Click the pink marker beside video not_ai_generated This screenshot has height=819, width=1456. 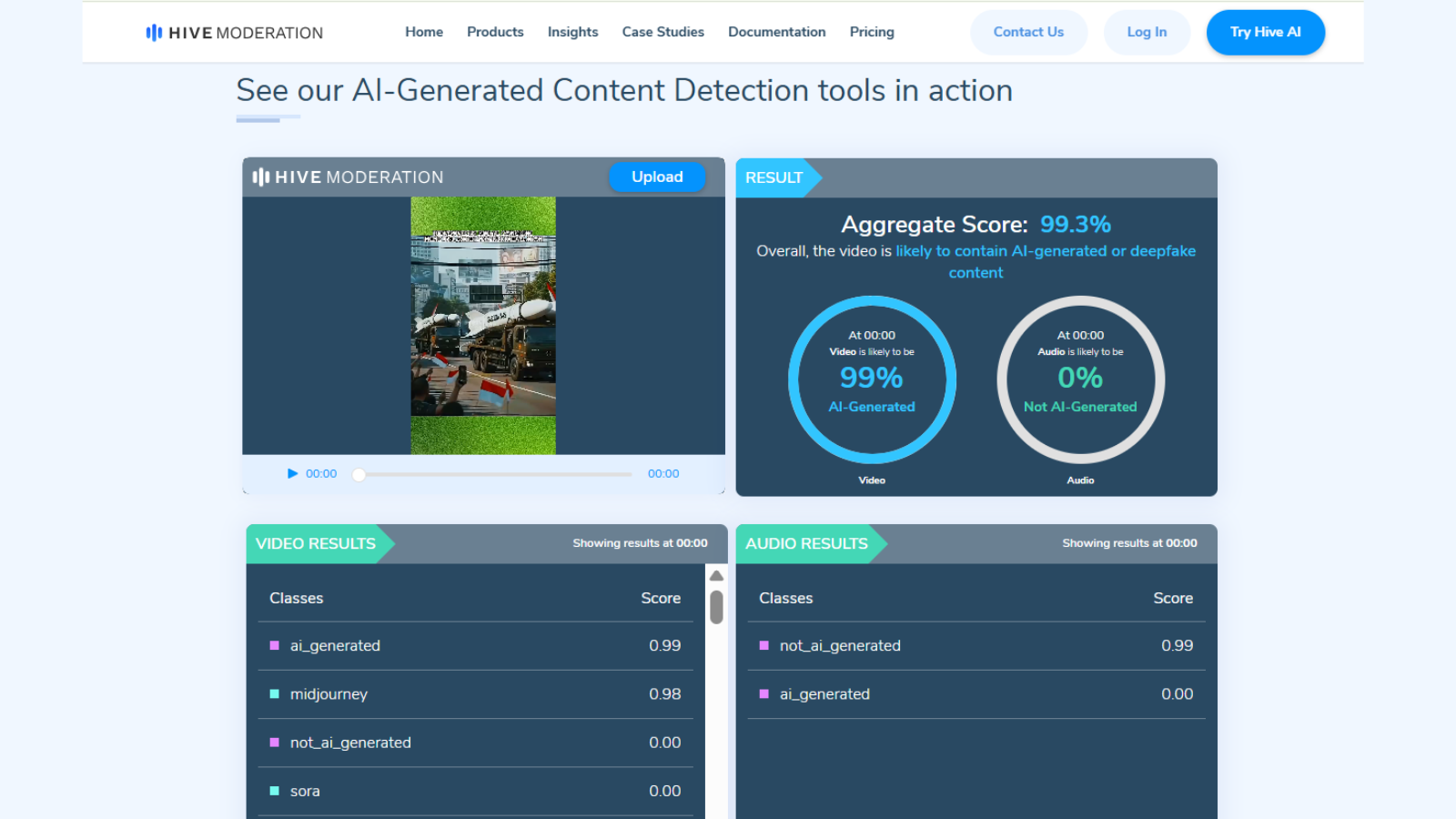coord(274,743)
